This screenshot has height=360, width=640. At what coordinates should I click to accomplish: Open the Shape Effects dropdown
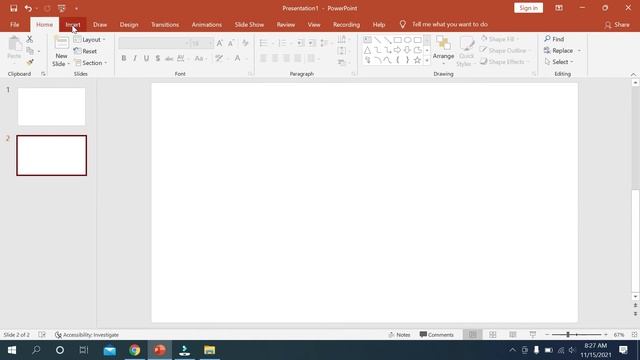[505, 62]
